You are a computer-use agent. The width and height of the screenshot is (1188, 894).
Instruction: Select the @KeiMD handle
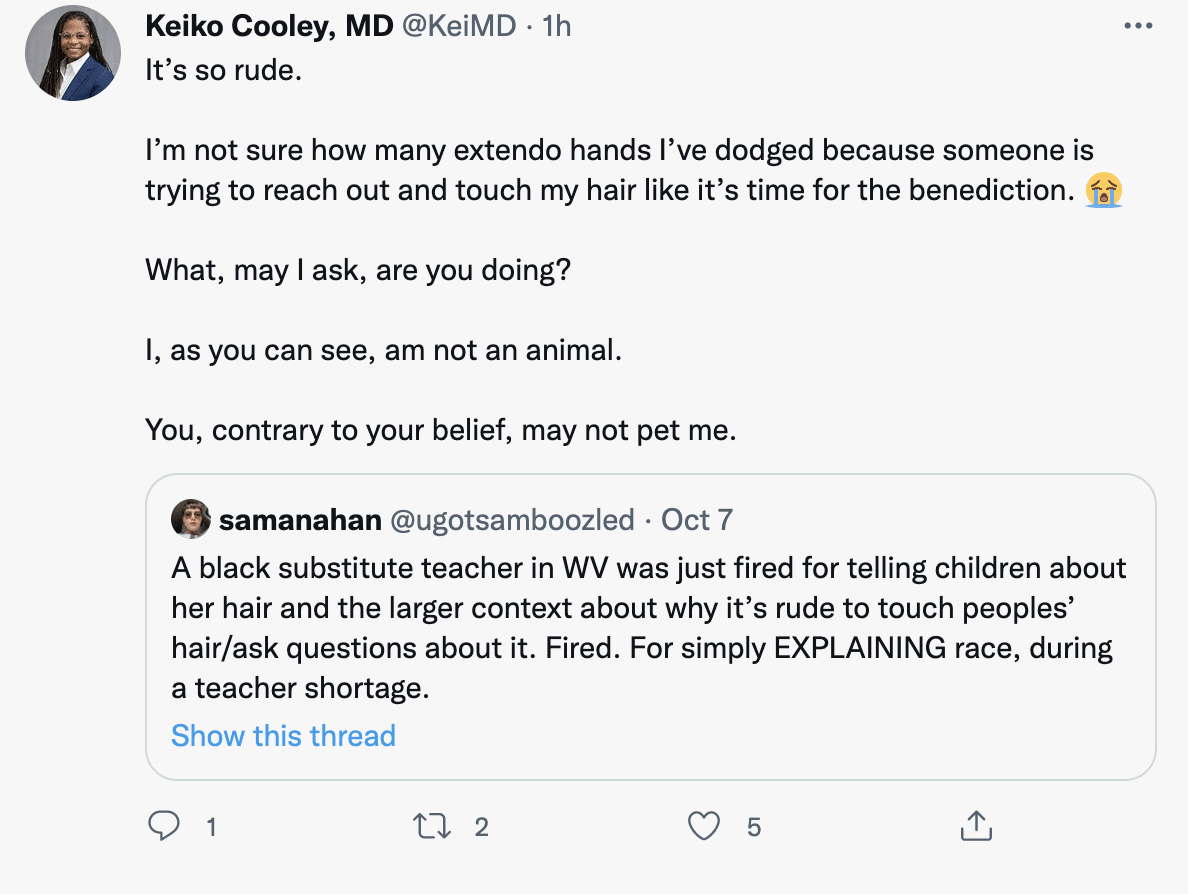click(x=461, y=26)
